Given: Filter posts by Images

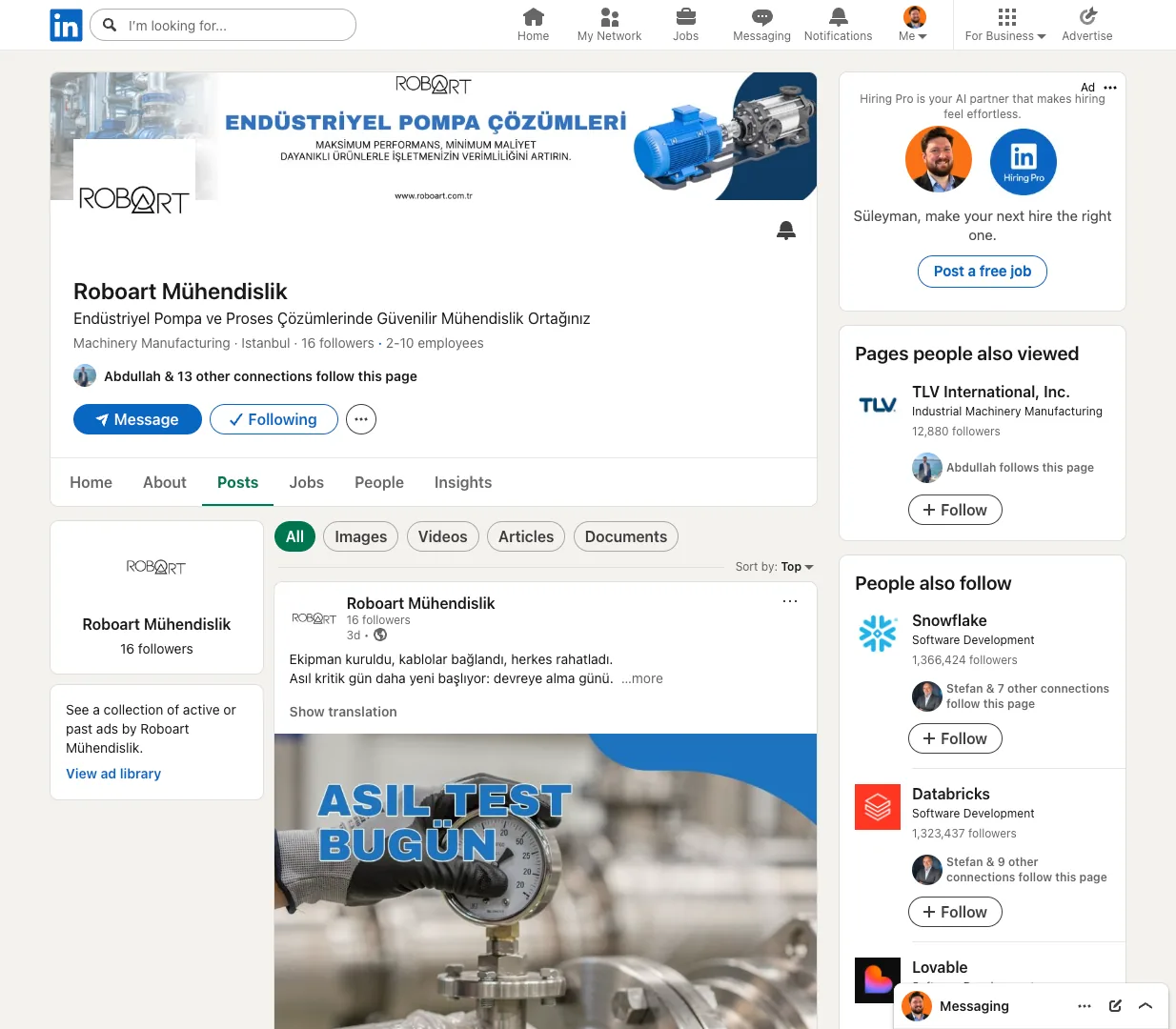Looking at the screenshot, I should click(x=360, y=536).
